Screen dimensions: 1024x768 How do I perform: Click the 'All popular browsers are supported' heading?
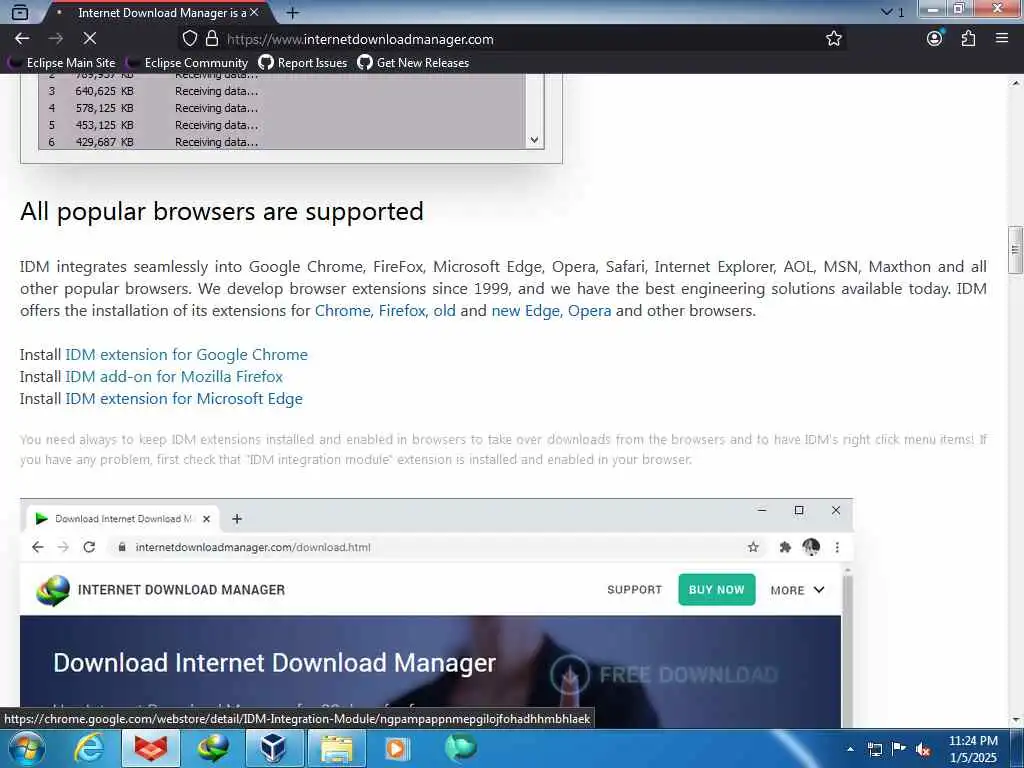point(222,212)
